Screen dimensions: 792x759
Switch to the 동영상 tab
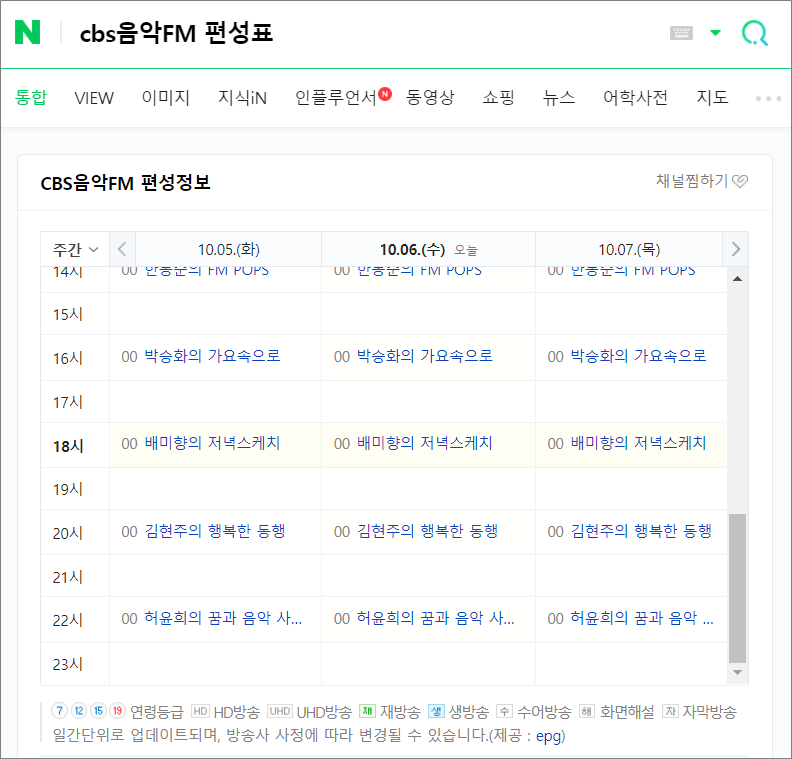430,97
